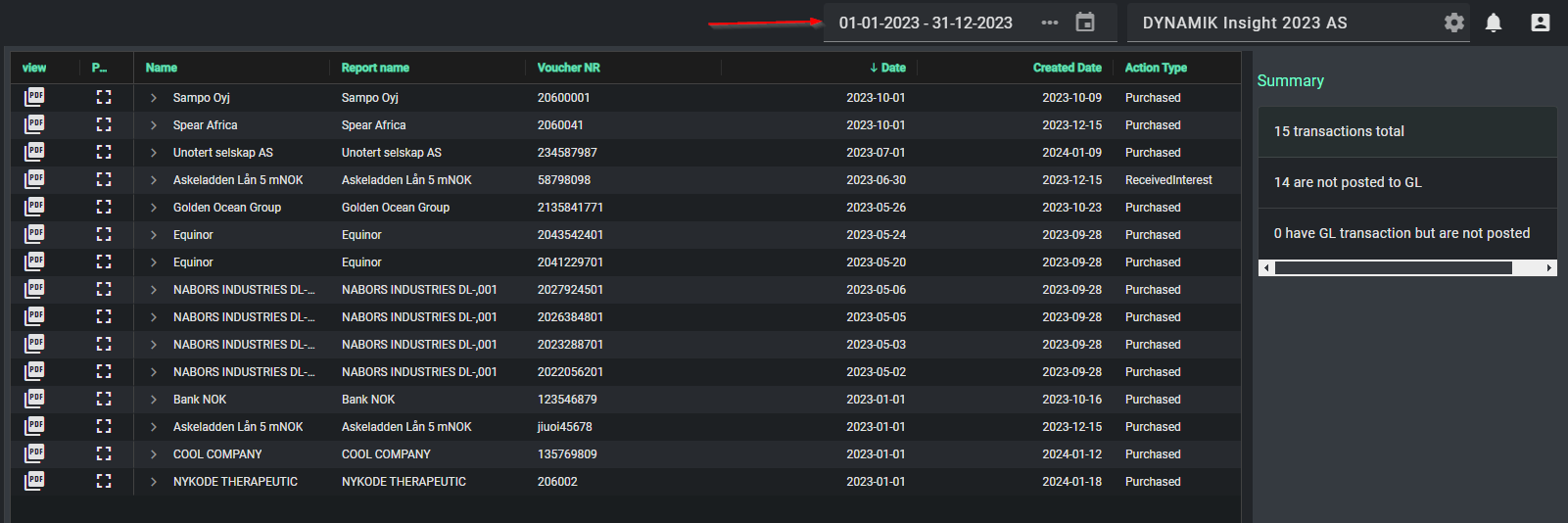Click fullscreen preview icon for Spear Africa

click(104, 124)
